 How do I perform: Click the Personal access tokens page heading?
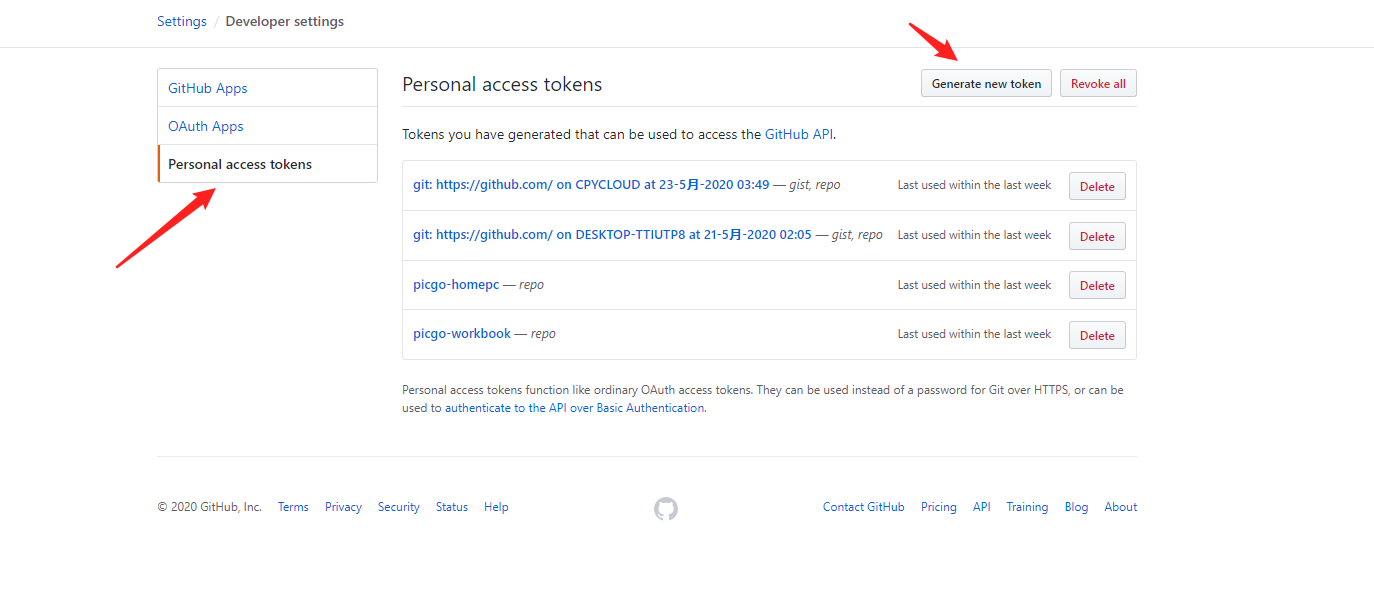(502, 84)
